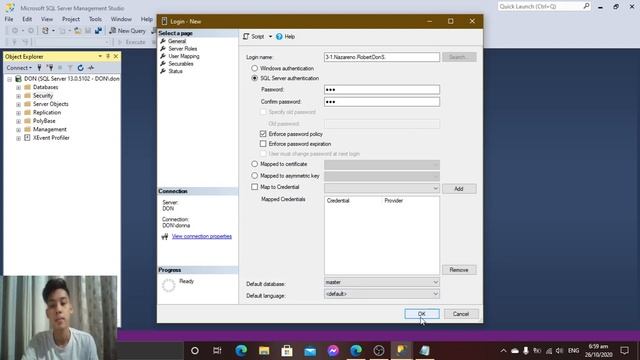Select SQL Server authentication radio button

pyautogui.click(x=254, y=78)
